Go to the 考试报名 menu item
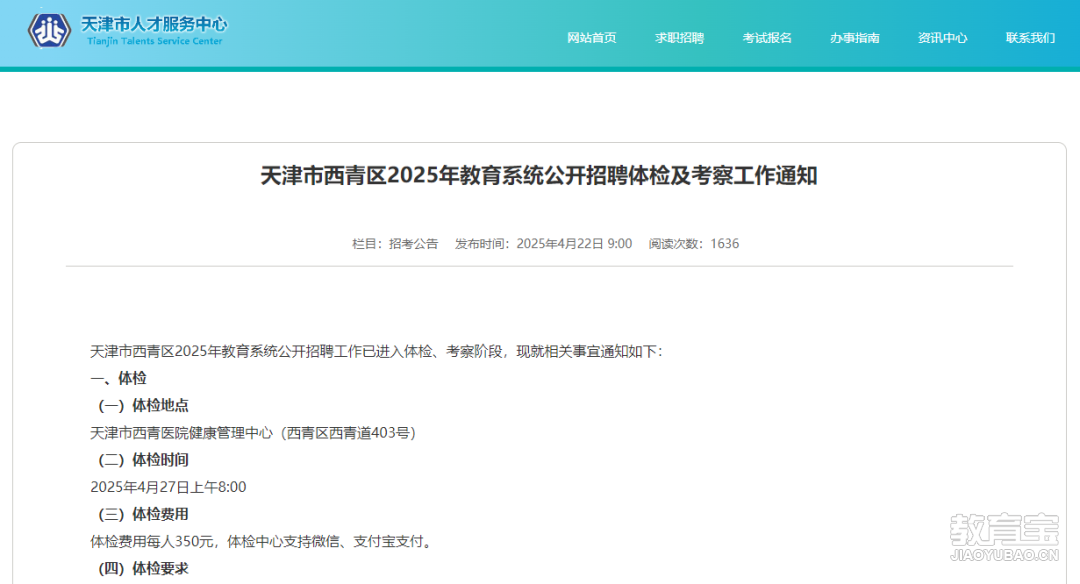Viewport: 1080px width, 584px height. [x=767, y=38]
